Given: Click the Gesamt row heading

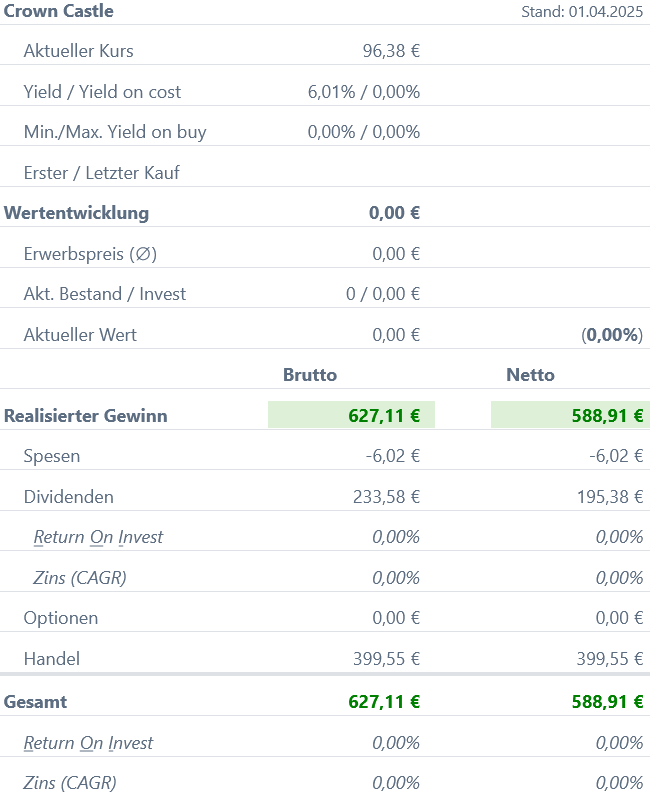Looking at the screenshot, I should [35, 702].
